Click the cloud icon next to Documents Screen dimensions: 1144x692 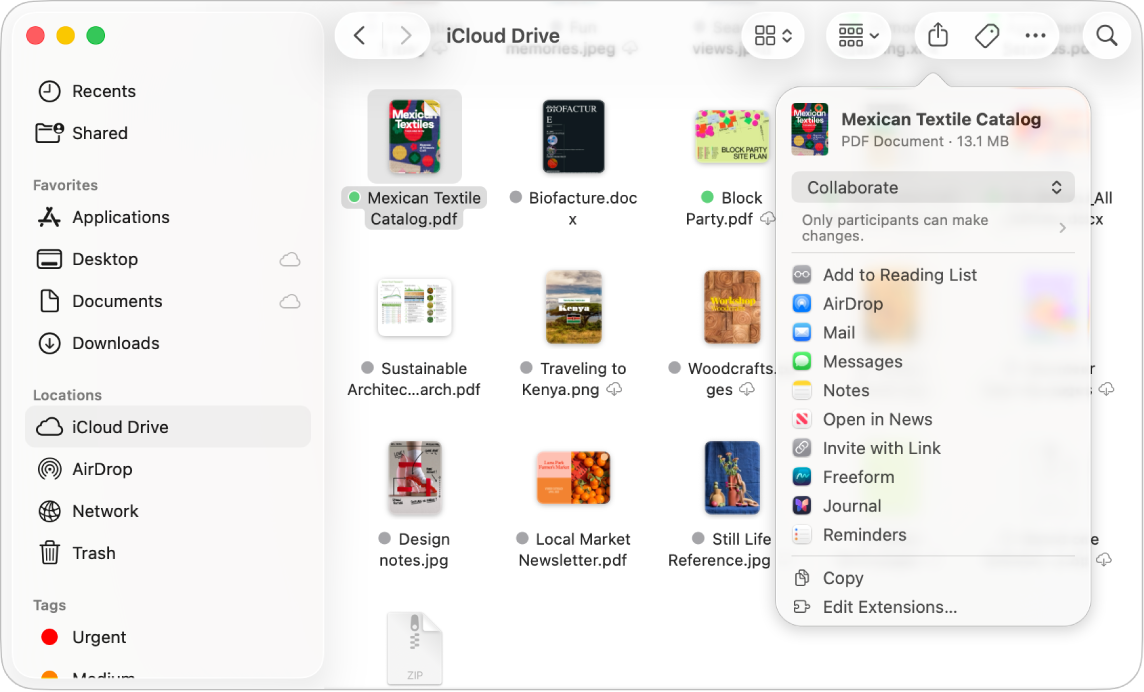point(289,301)
